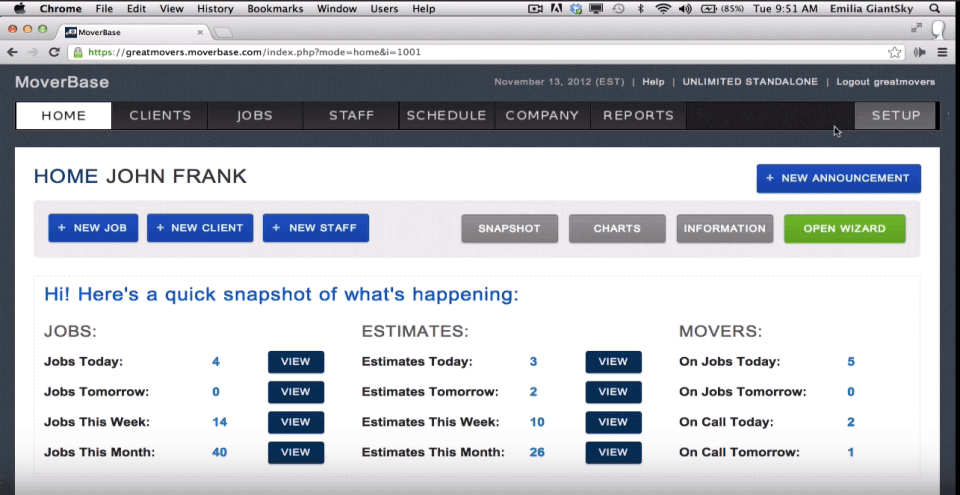Image resolution: width=960 pixels, height=495 pixels.
Task: Add a client with New Client button
Action: 200,228
